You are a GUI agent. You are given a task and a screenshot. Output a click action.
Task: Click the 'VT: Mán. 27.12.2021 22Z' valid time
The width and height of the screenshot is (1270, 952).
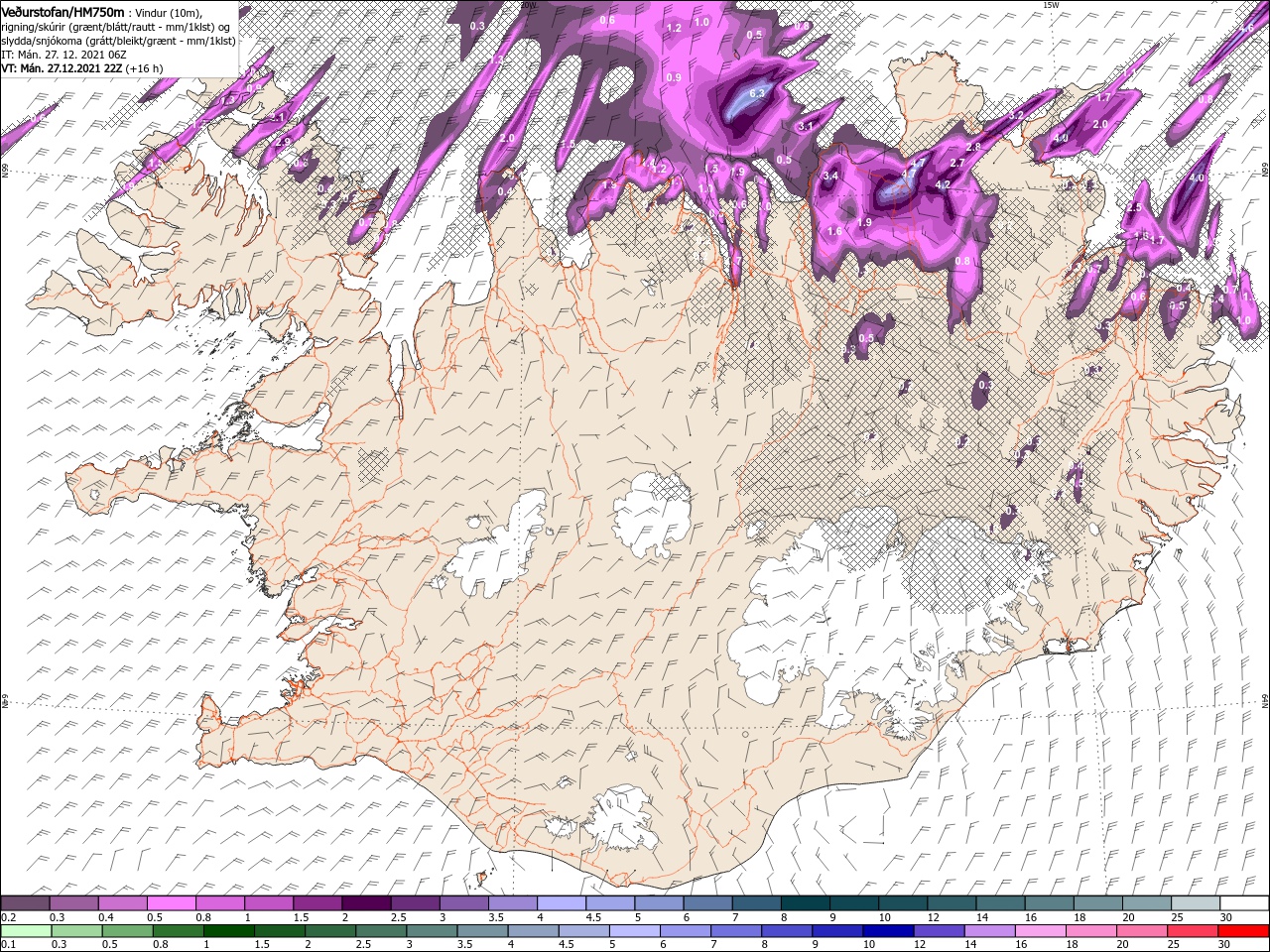pos(63,68)
